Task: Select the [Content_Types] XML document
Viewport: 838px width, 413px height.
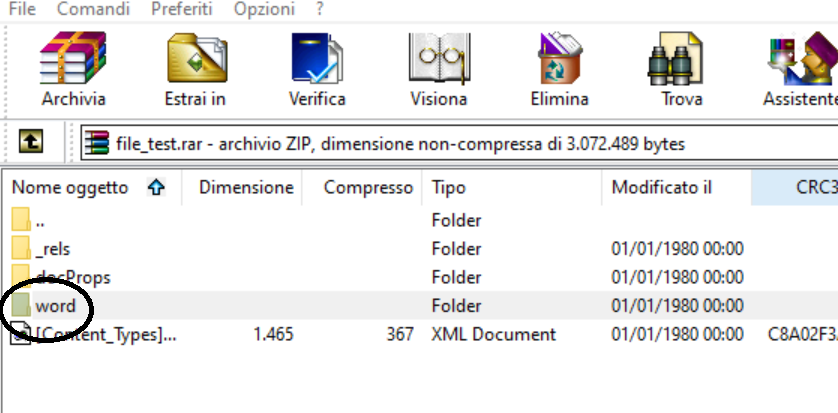Action: [x=105, y=335]
